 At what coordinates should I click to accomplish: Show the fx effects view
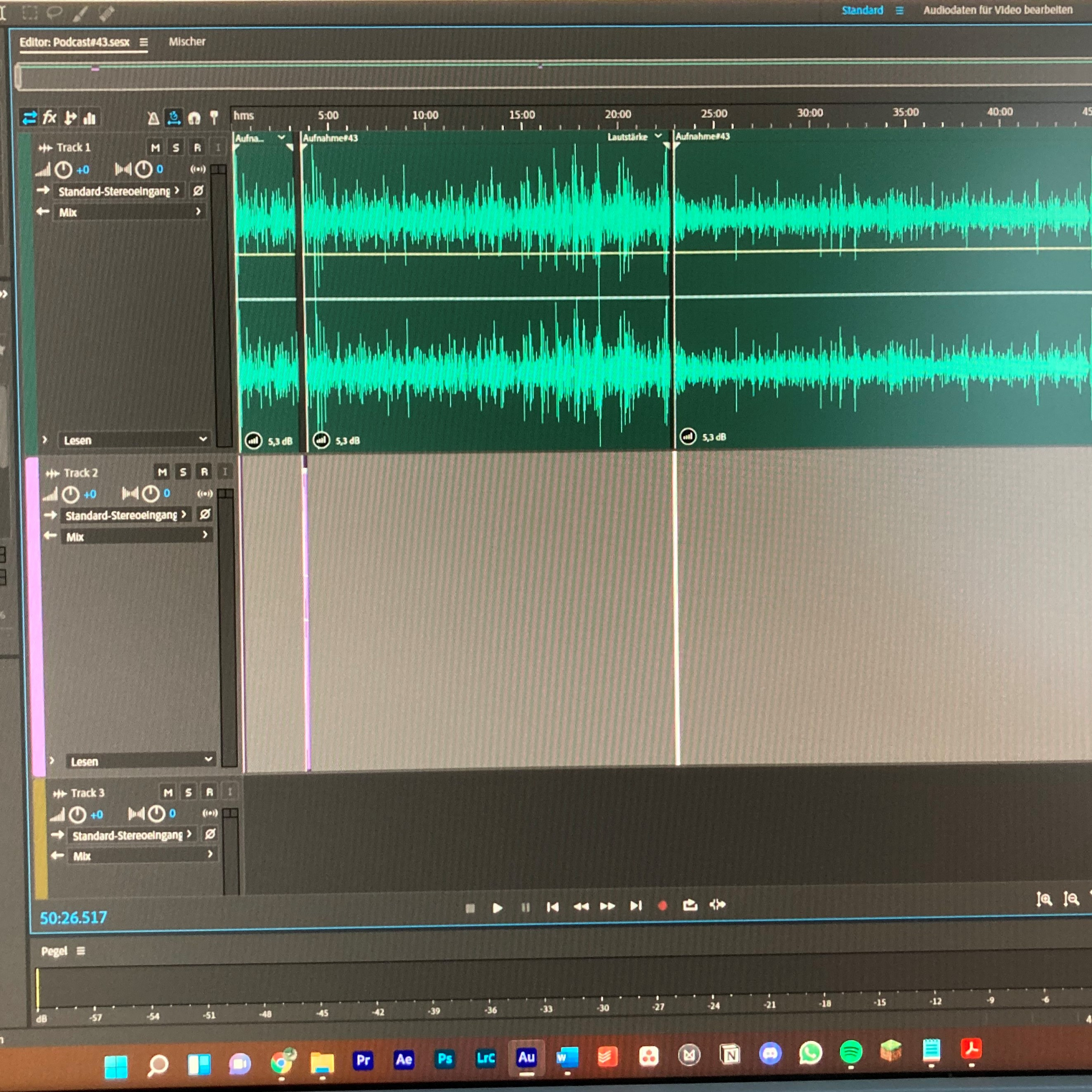50,118
